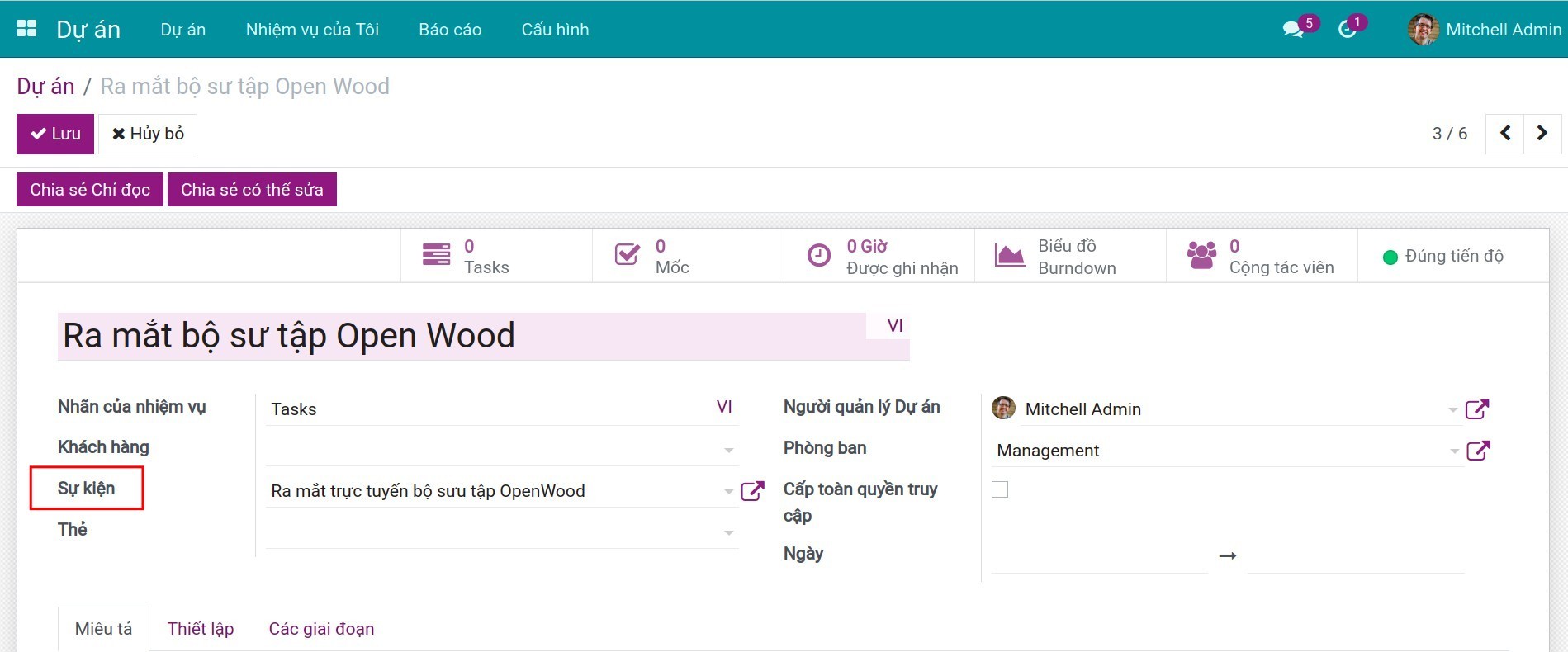Open Tasks stat button icon
The height and width of the screenshot is (652, 1568).
436,255
